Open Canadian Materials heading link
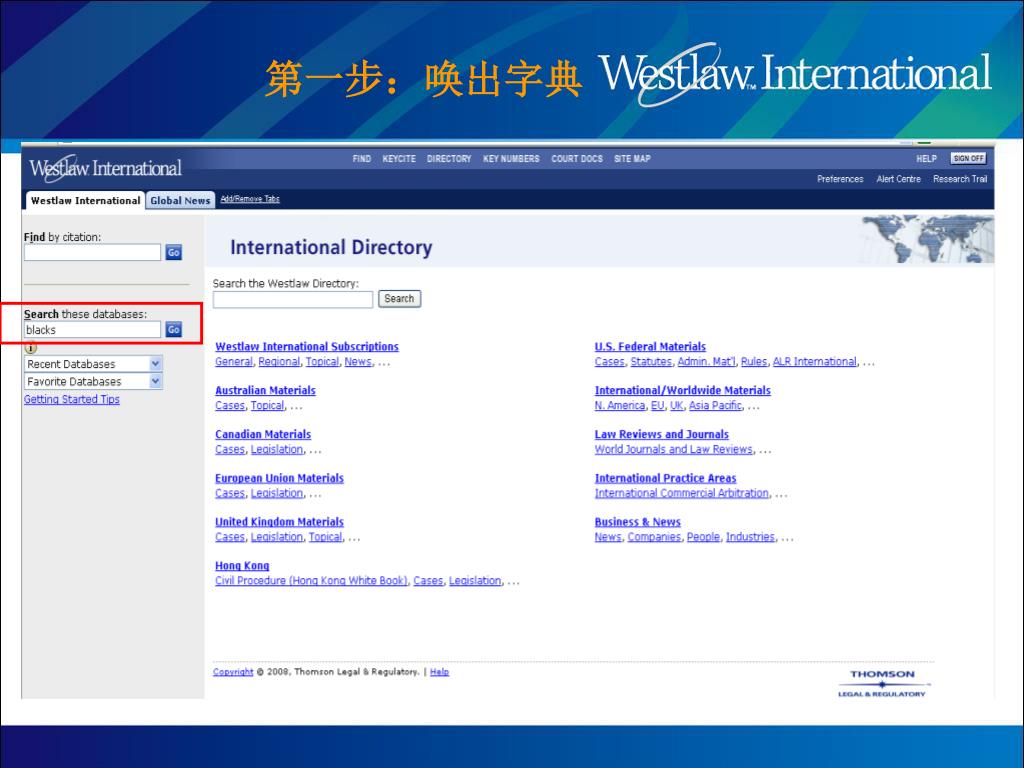Image resolution: width=1024 pixels, height=768 pixels. coord(263,434)
